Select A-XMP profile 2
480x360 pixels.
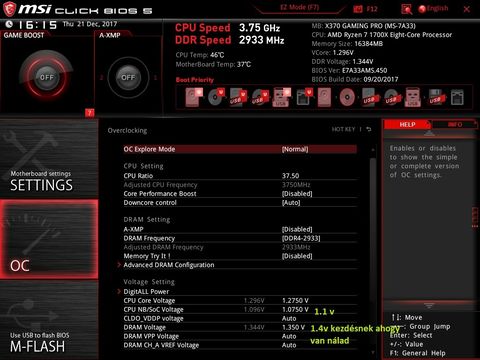(101, 78)
